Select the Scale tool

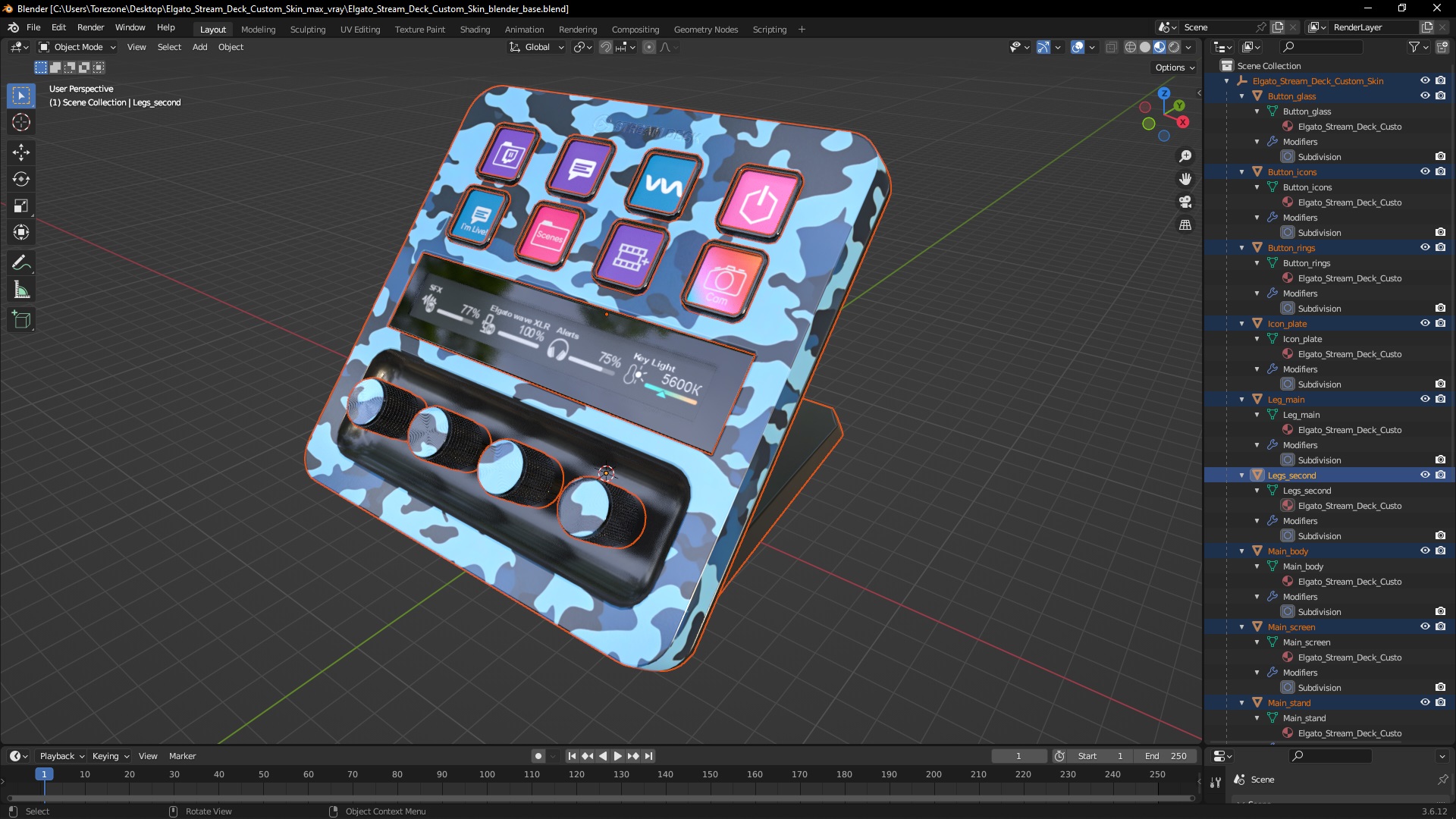pyautogui.click(x=21, y=206)
